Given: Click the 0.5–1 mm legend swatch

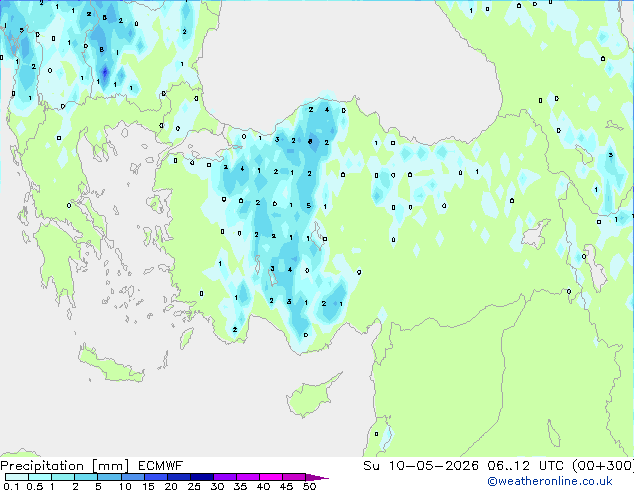Looking at the screenshot, I should (x=40, y=477).
